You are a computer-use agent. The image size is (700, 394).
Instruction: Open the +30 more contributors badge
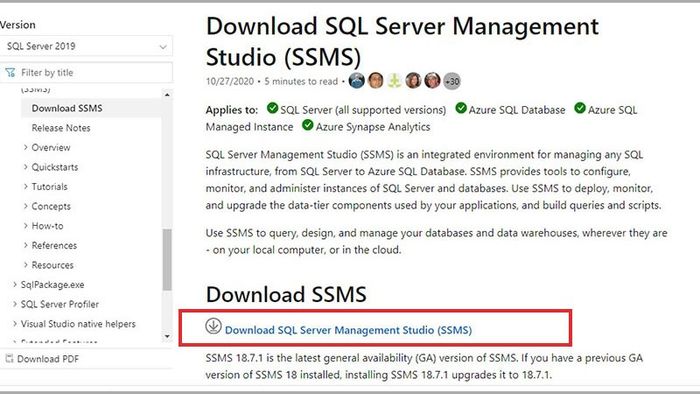pyautogui.click(x=452, y=81)
